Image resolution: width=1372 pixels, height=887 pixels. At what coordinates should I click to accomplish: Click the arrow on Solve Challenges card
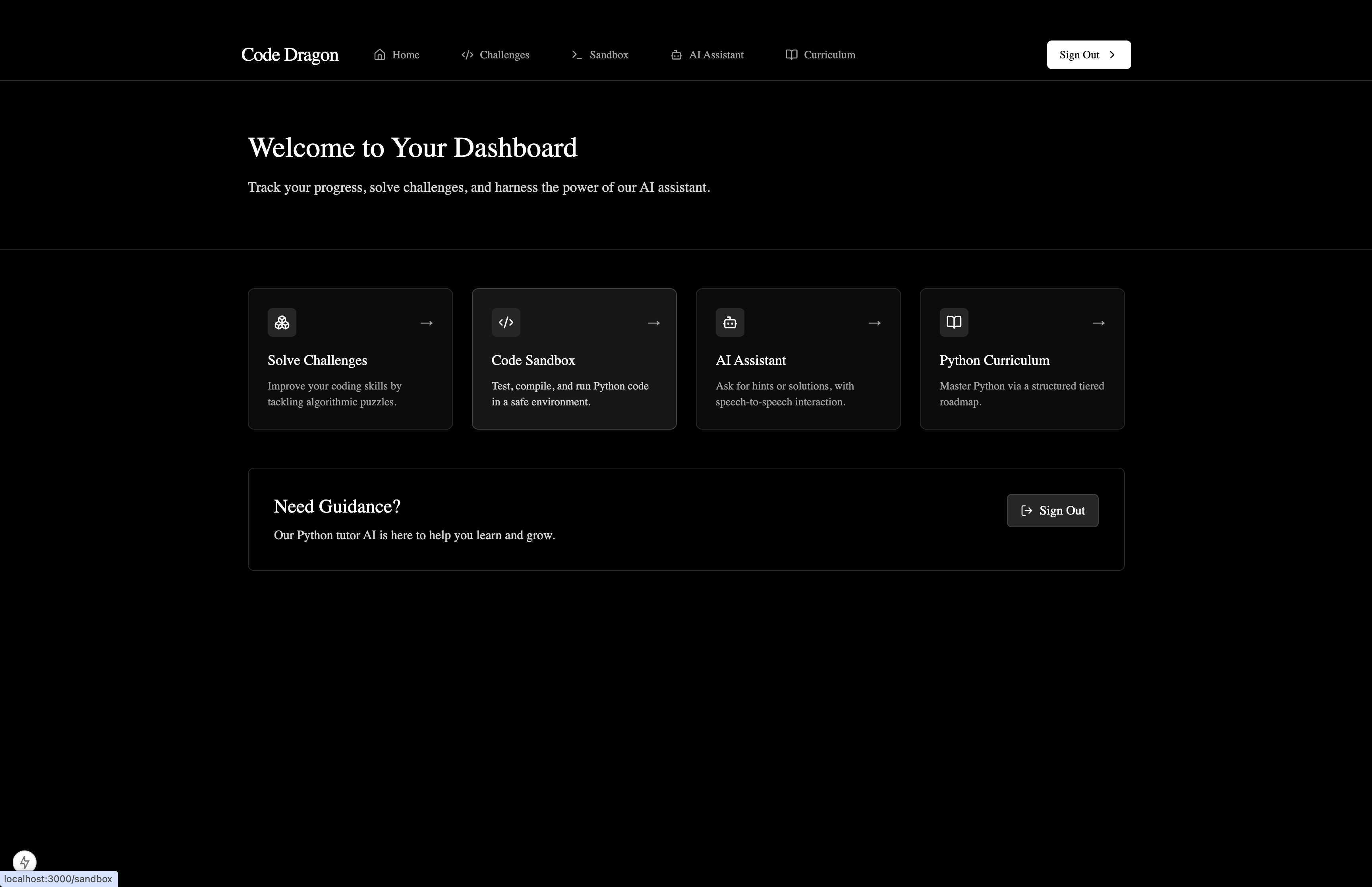tap(426, 323)
